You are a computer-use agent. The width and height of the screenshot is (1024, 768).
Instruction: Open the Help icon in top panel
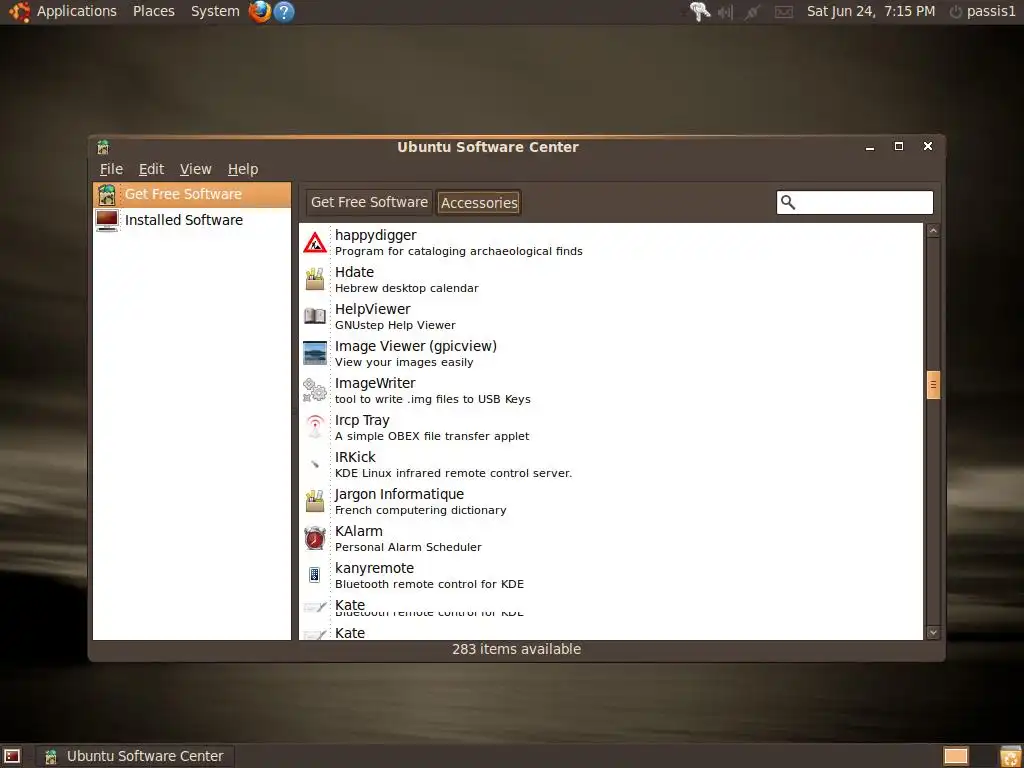click(283, 12)
